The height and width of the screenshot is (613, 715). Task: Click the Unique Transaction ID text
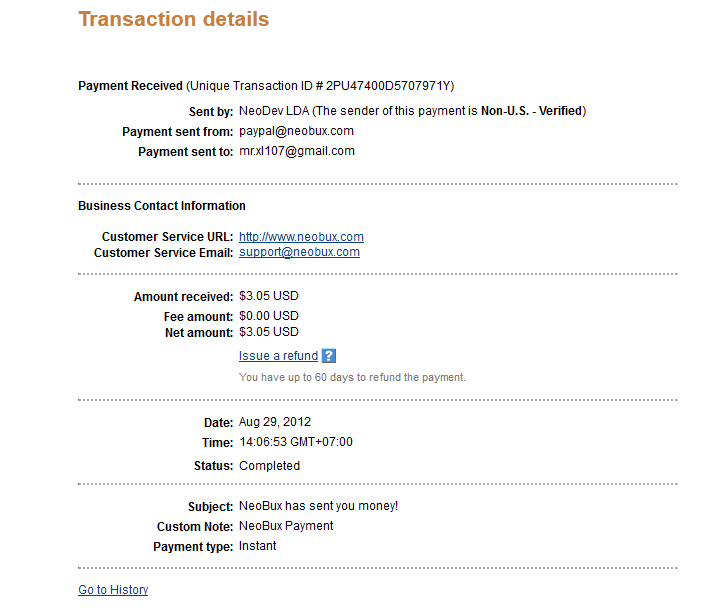point(324,86)
